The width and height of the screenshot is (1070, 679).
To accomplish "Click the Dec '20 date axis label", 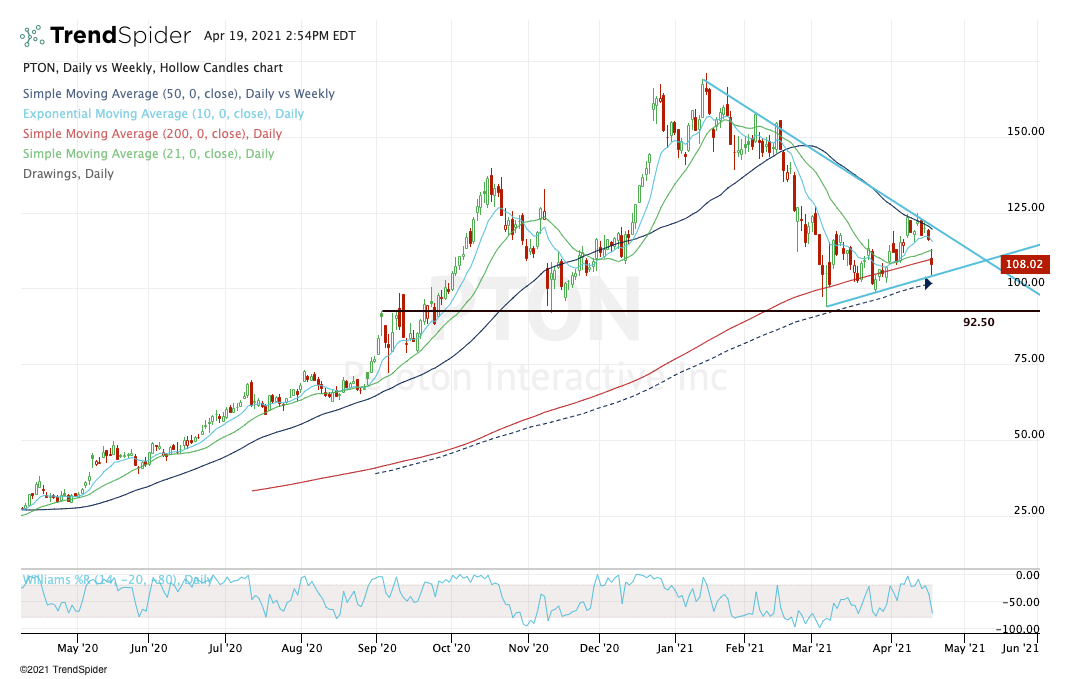I will 599,648.
